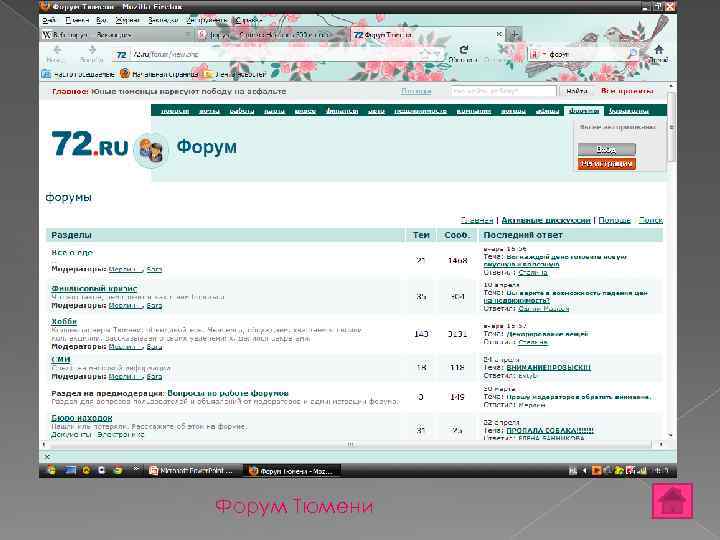Click the Разделы column header
Viewport: 720px width, 540px height.
(x=225, y=235)
